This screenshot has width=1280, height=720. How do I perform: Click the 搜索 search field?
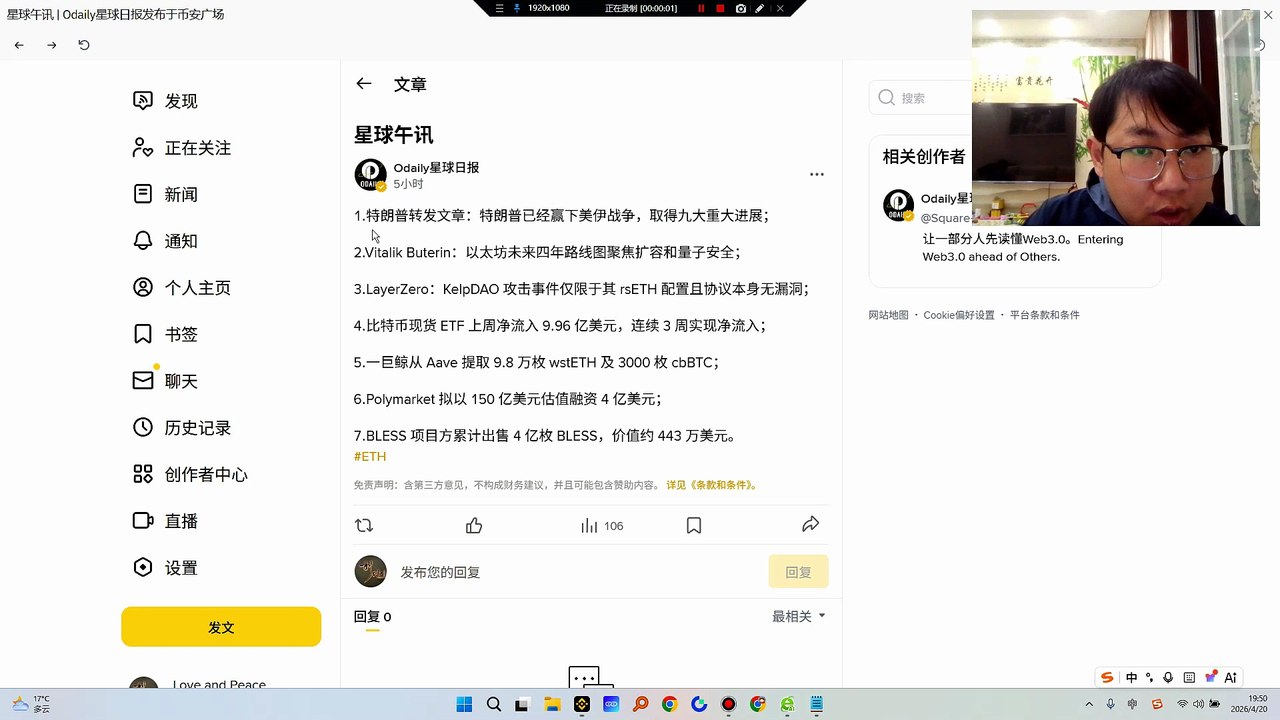pyautogui.click(x=920, y=98)
